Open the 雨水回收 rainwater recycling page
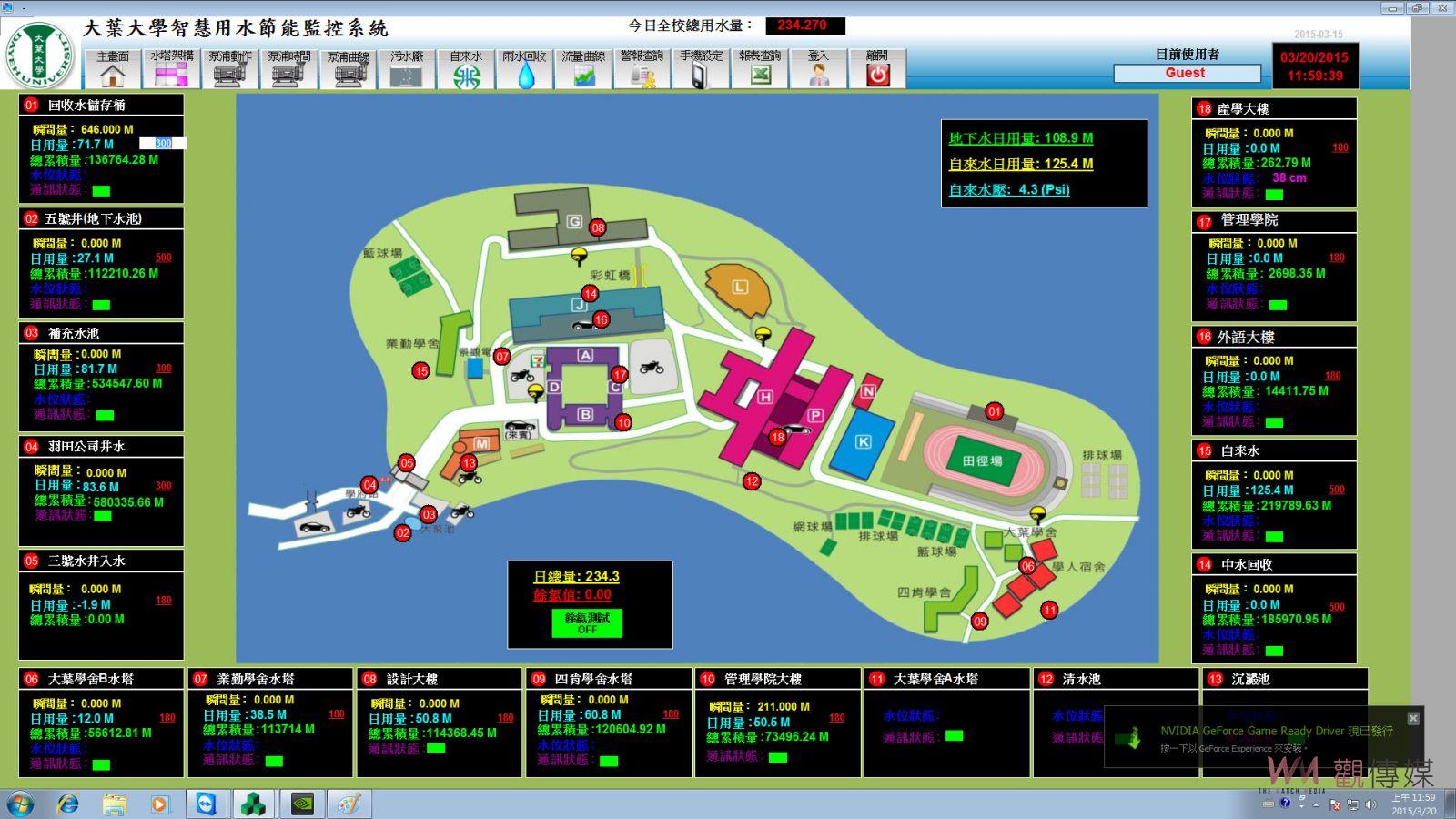The image size is (1456, 819). pos(525,68)
